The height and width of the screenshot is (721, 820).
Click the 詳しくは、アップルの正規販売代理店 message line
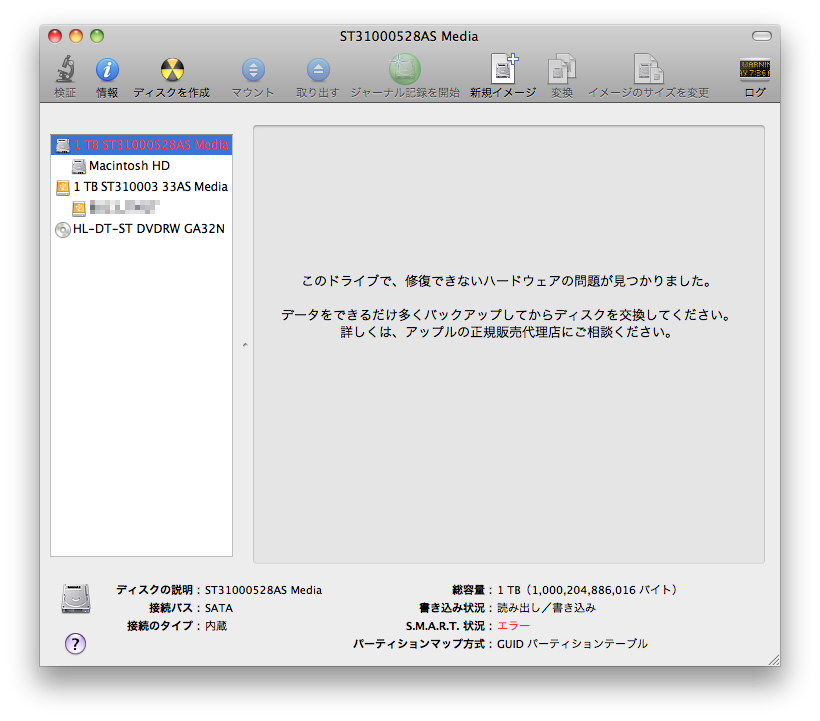pos(506,332)
